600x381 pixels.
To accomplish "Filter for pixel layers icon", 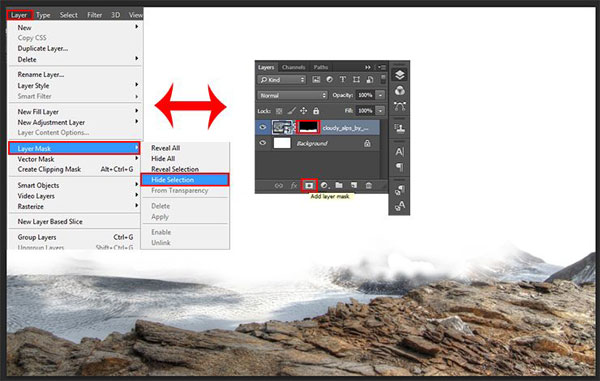I will [316, 80].
